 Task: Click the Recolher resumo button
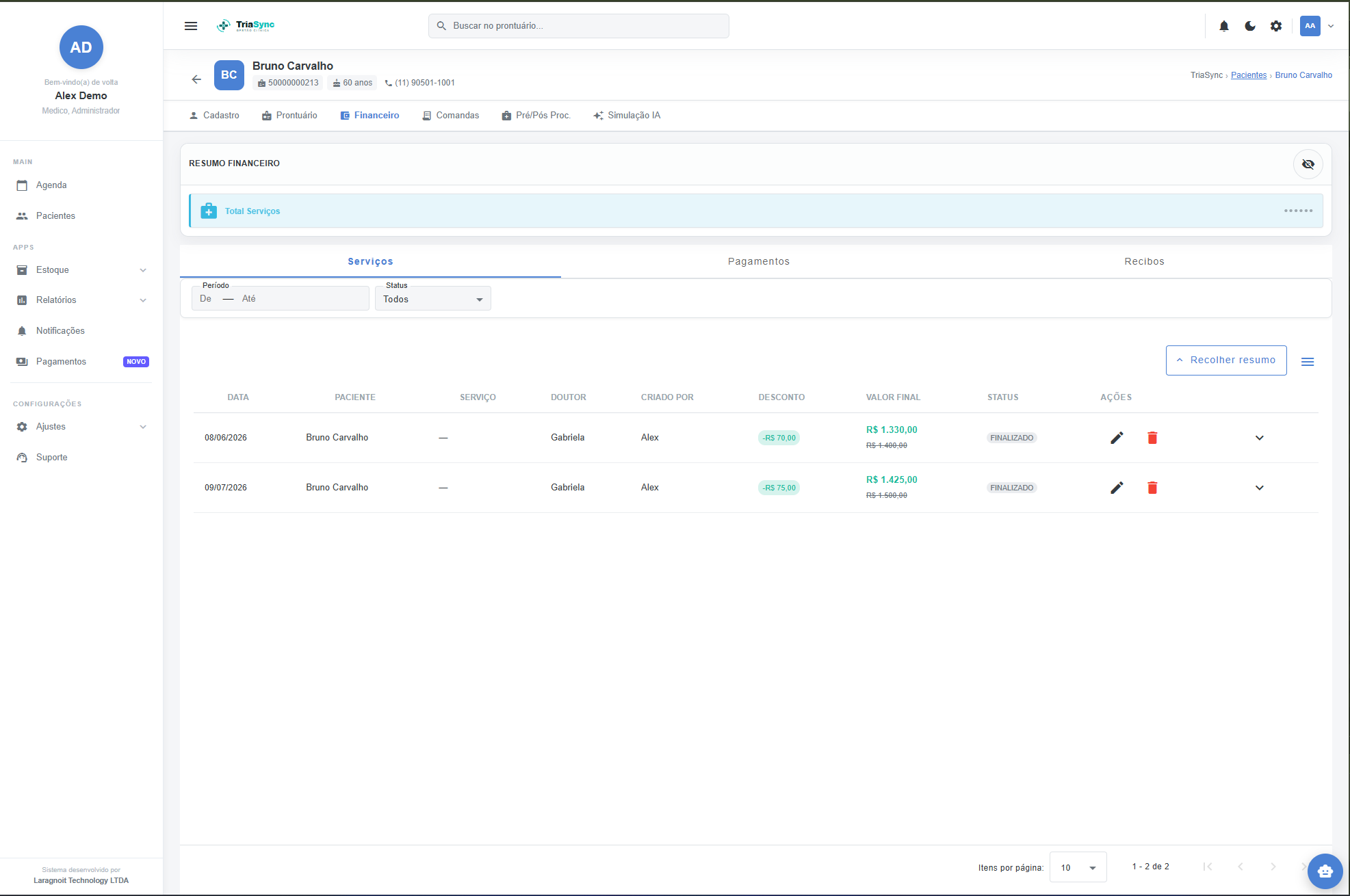click(1226, 360)
